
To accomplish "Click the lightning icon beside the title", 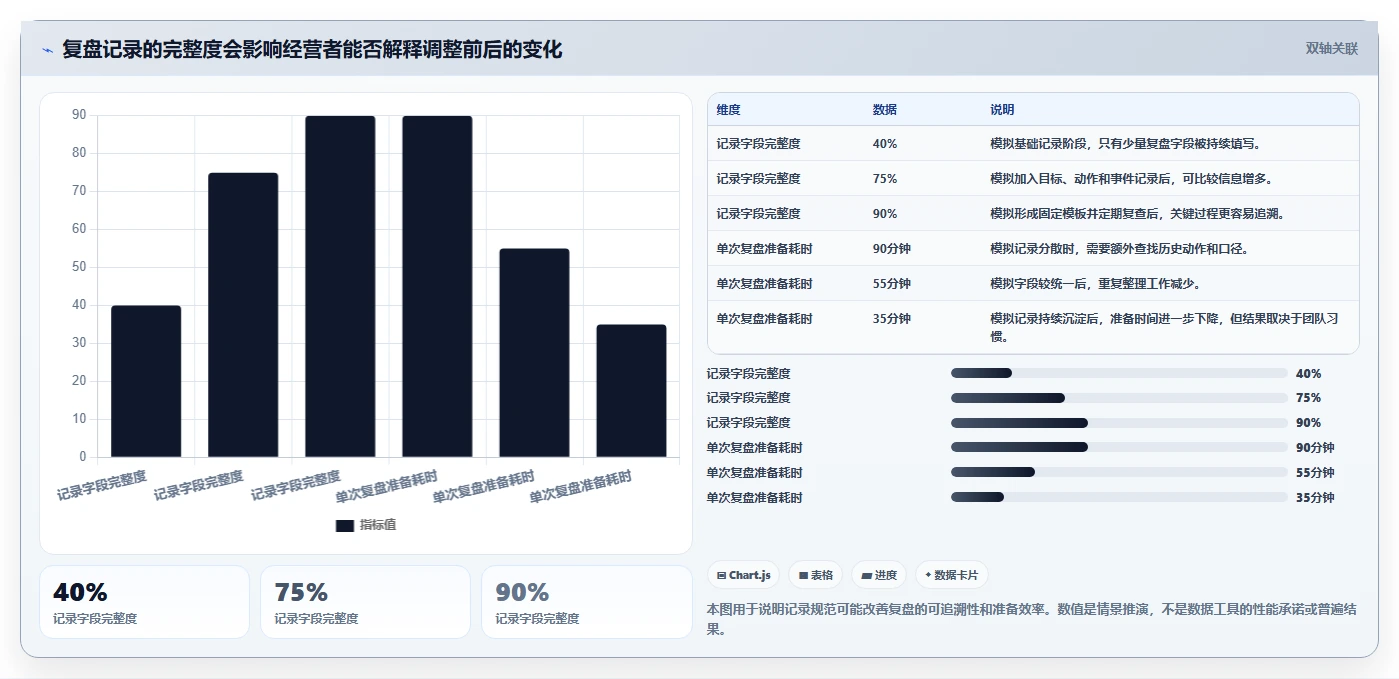I will tap(47, 50).
